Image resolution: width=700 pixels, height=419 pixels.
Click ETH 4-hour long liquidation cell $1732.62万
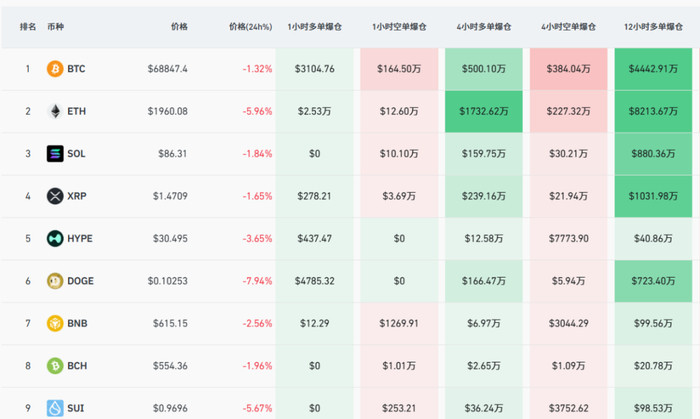pos(482,111)
